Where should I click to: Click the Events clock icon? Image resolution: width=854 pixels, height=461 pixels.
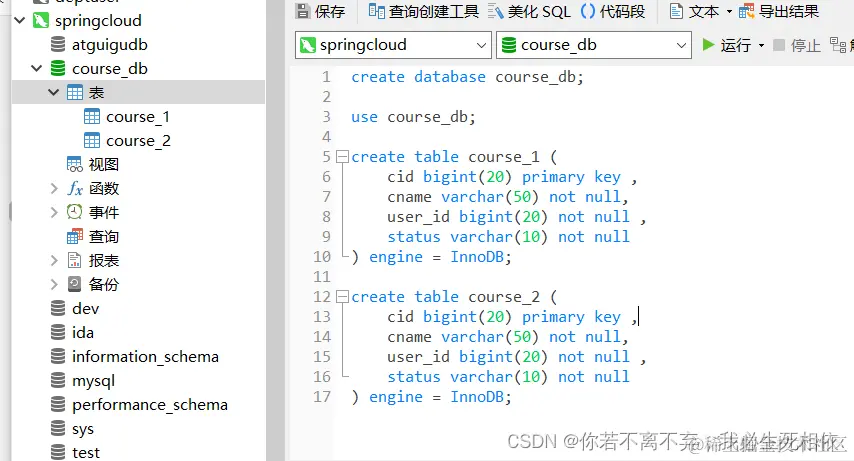75,212
